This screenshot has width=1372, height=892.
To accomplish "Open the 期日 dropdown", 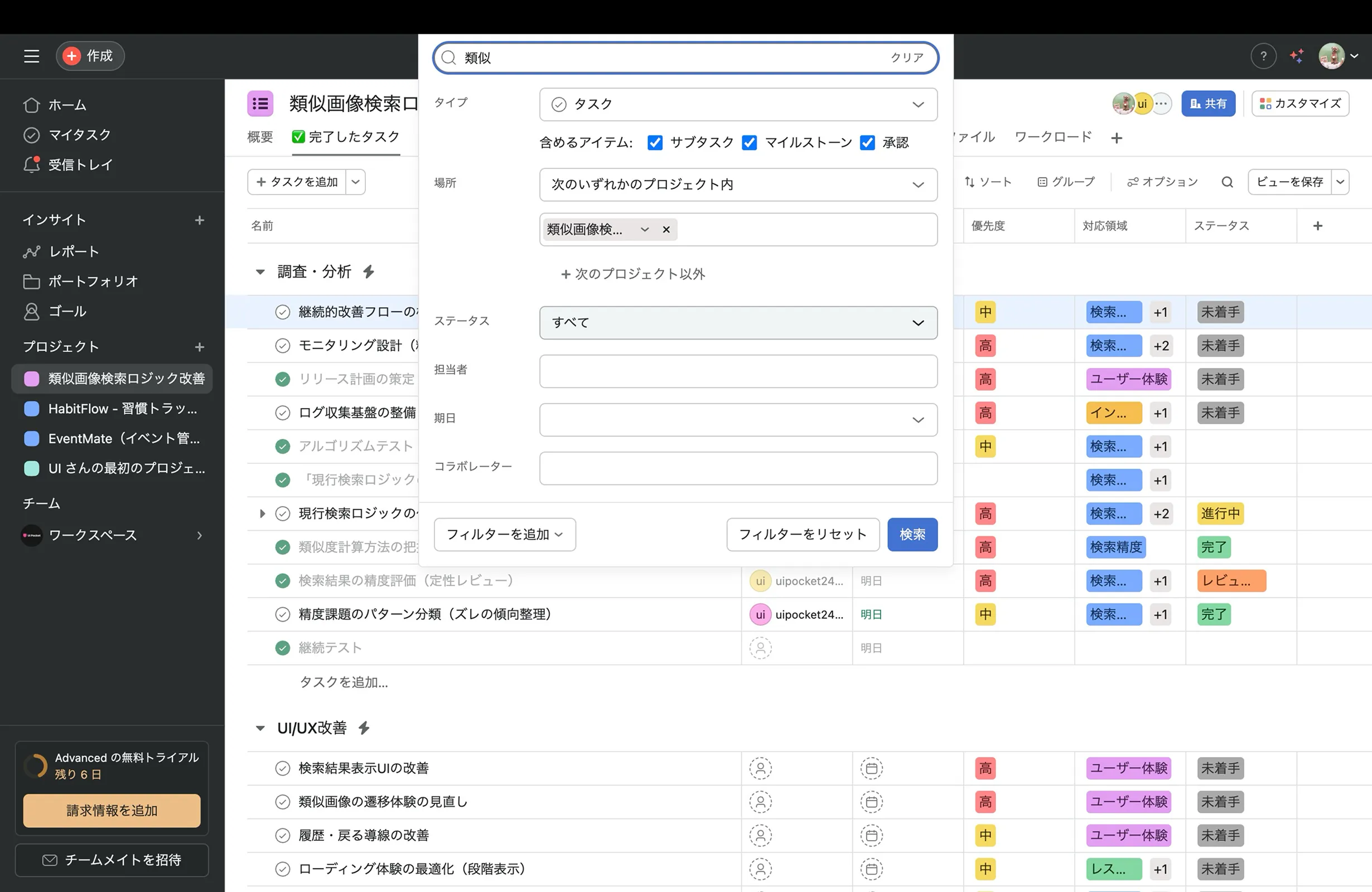I will [x=738, y=419].
